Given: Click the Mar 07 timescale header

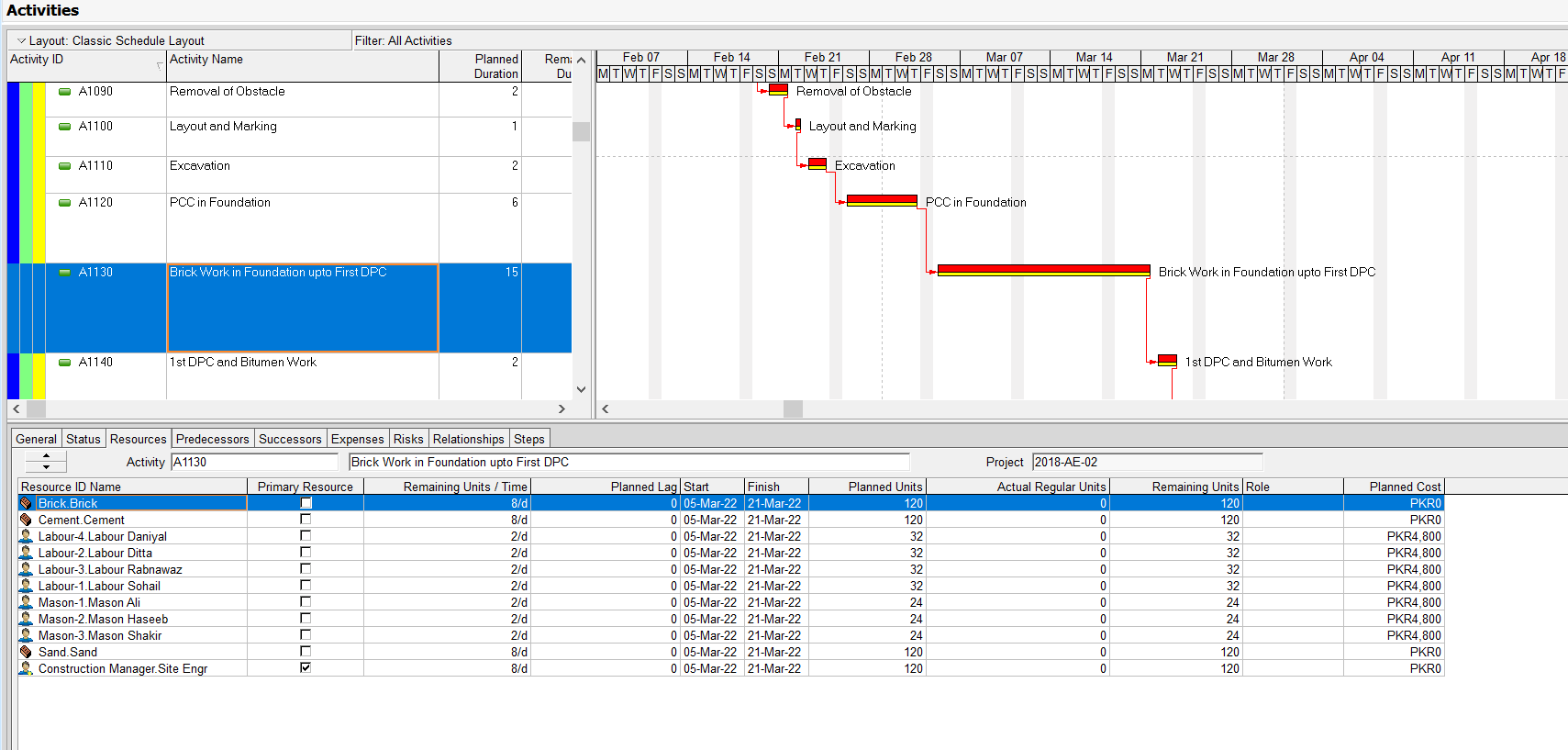Looking at the screenshot, I should pyautogui.click(x=1005, y=57).
